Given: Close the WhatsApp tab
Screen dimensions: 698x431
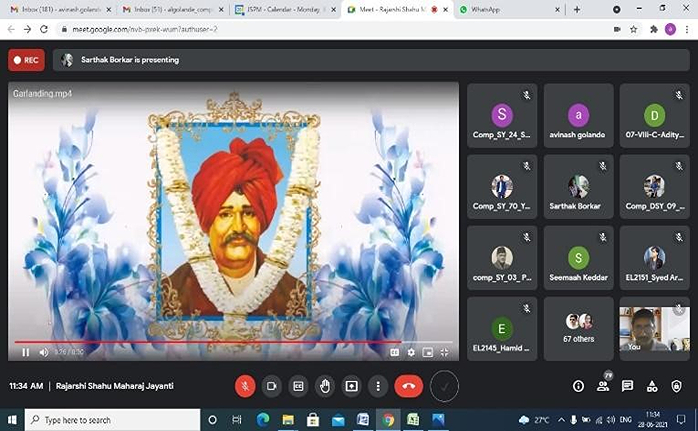Looking at the screenshot, I should [x=557, y=9].
